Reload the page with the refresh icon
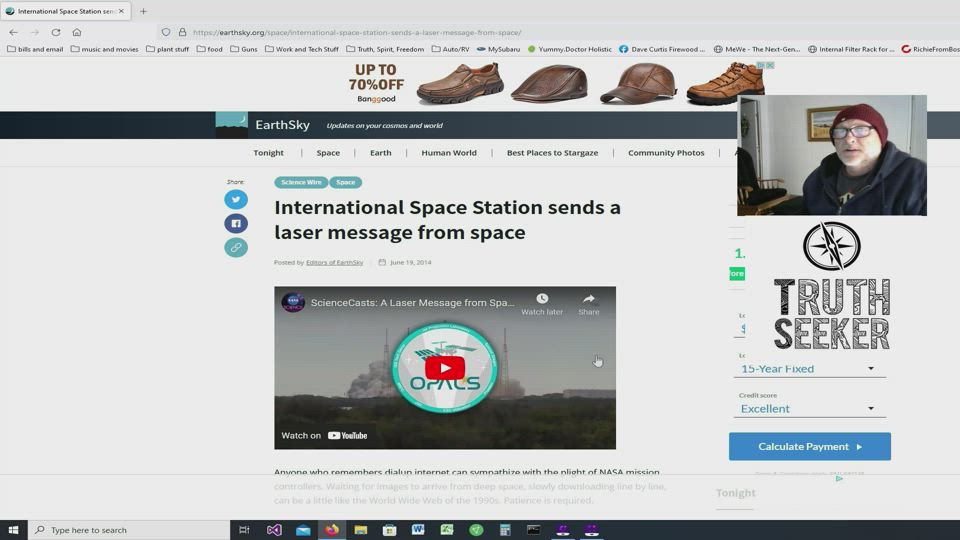The height and width of the screenshot is (540, 960). [56, 32]
